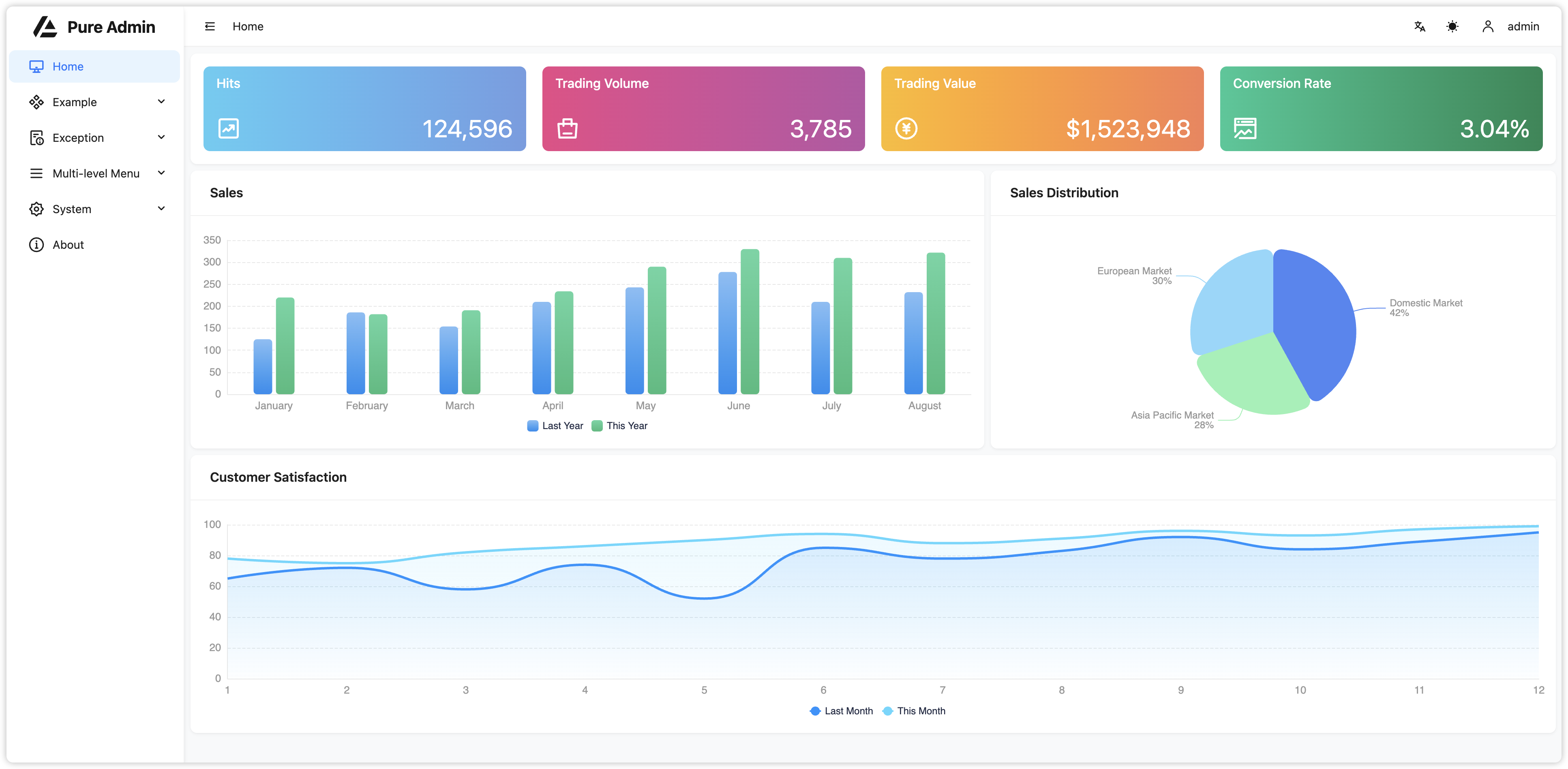This screenshot has width=1568, height=769.
Task: Toggle Last Year series in Sales legend
Action: (x=555, y=426)
